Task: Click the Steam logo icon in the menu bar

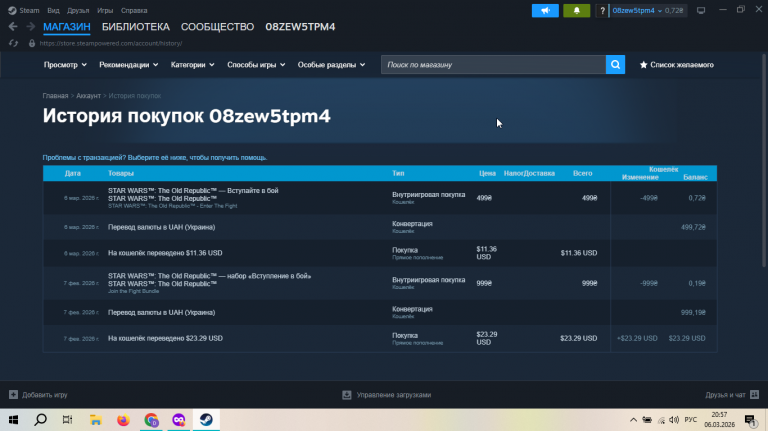Action: 12,10
